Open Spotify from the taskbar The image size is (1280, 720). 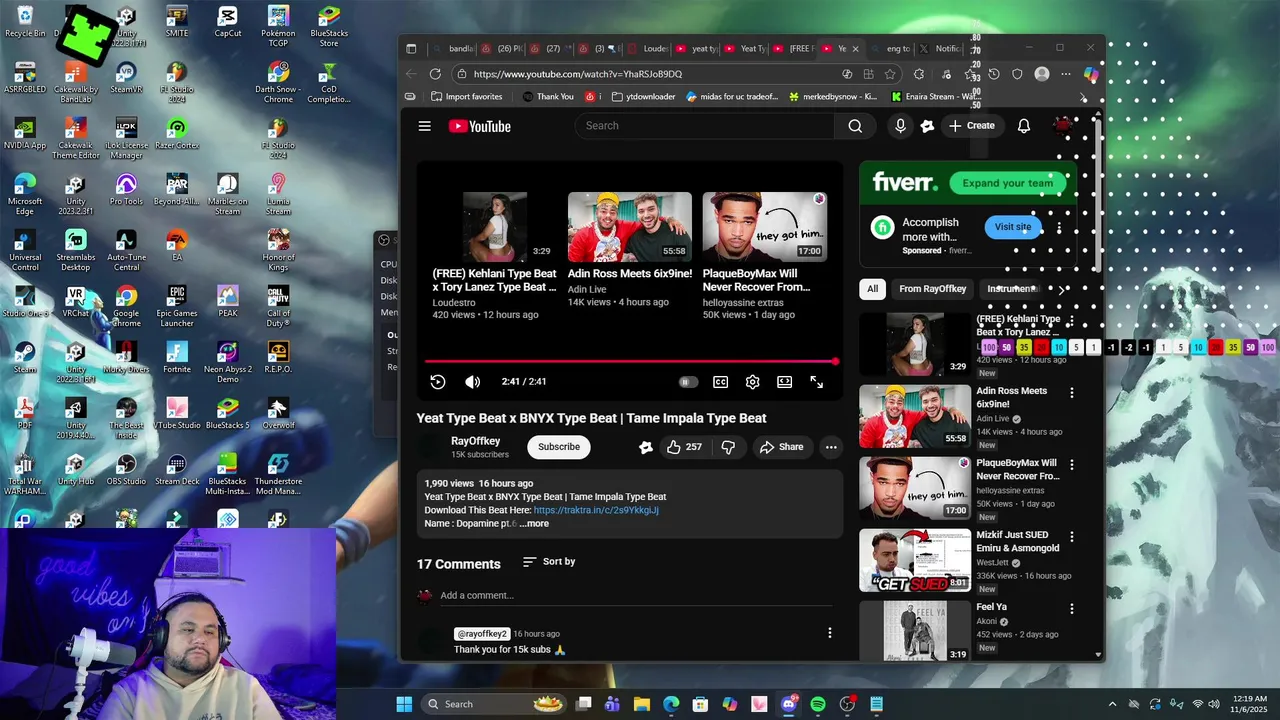[x=818, y=704]
